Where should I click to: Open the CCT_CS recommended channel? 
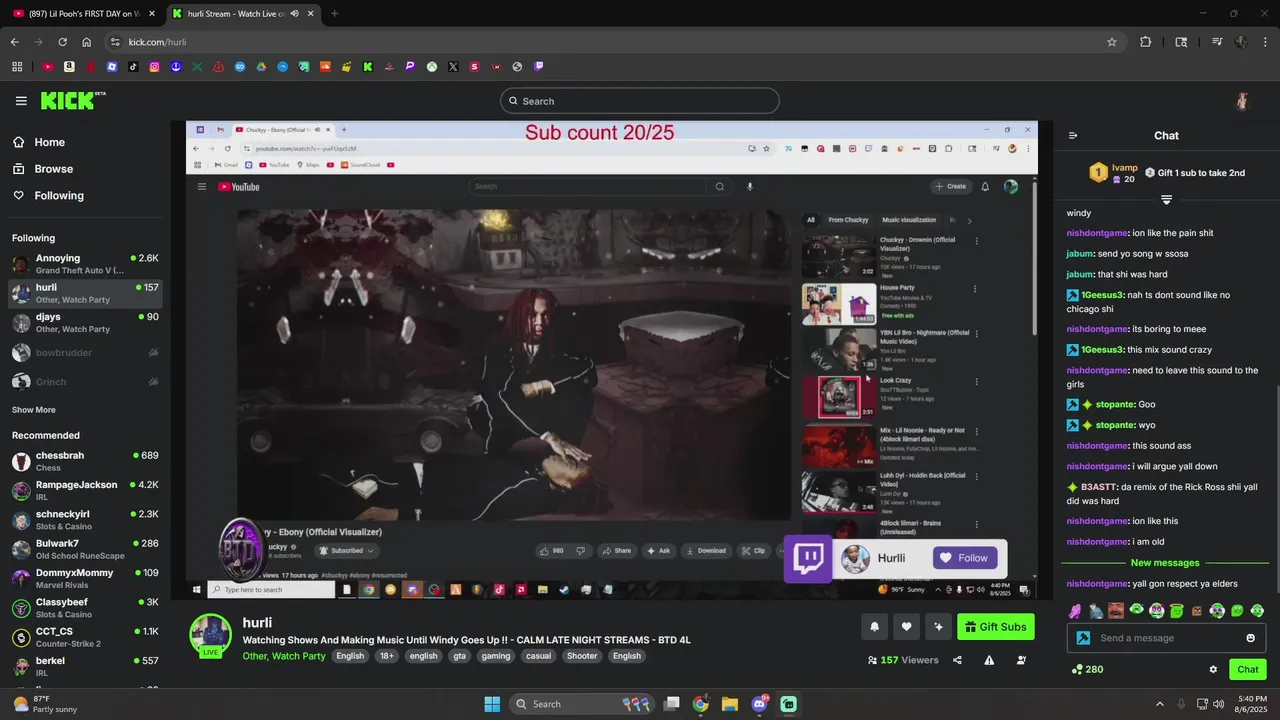(85, 637)
